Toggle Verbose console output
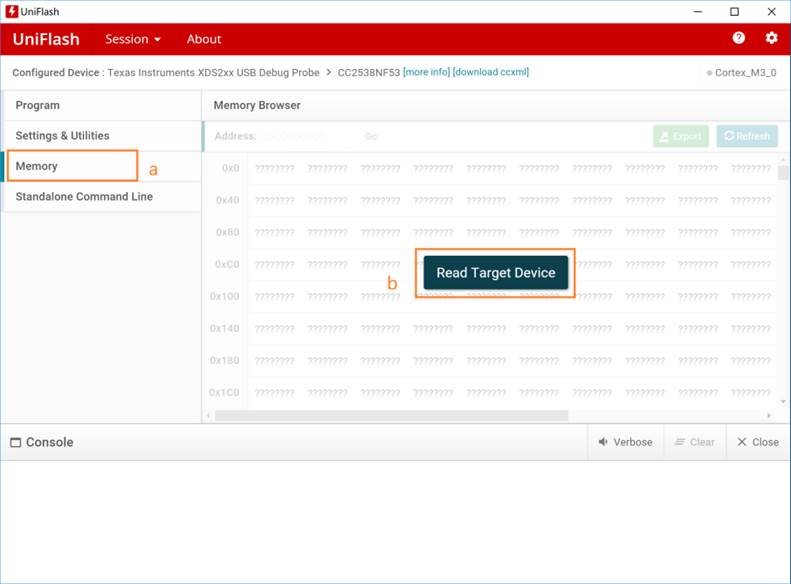This screenshot has width=791, height=584. tap(625, 442)
